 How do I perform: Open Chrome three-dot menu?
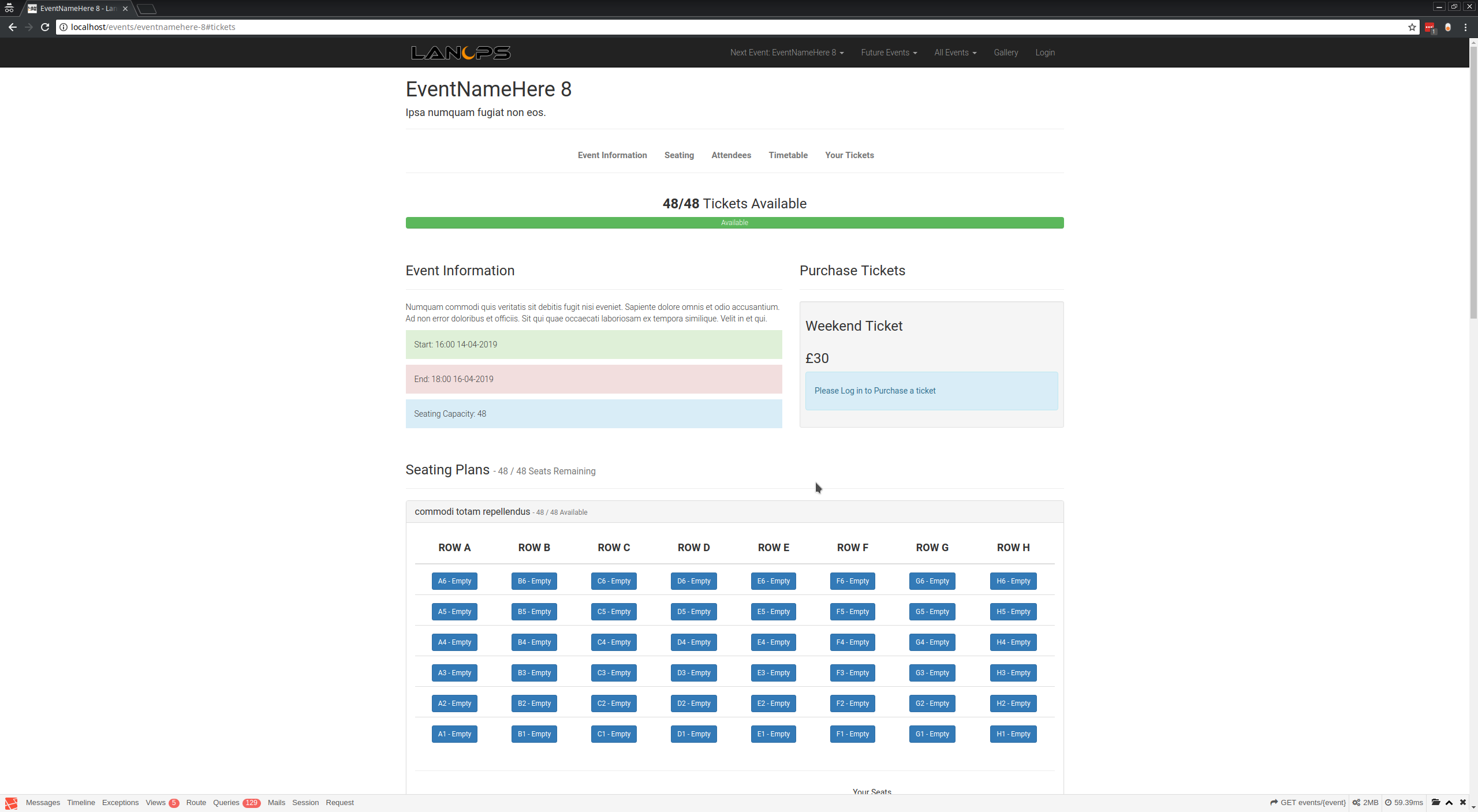pos(1465,27)
